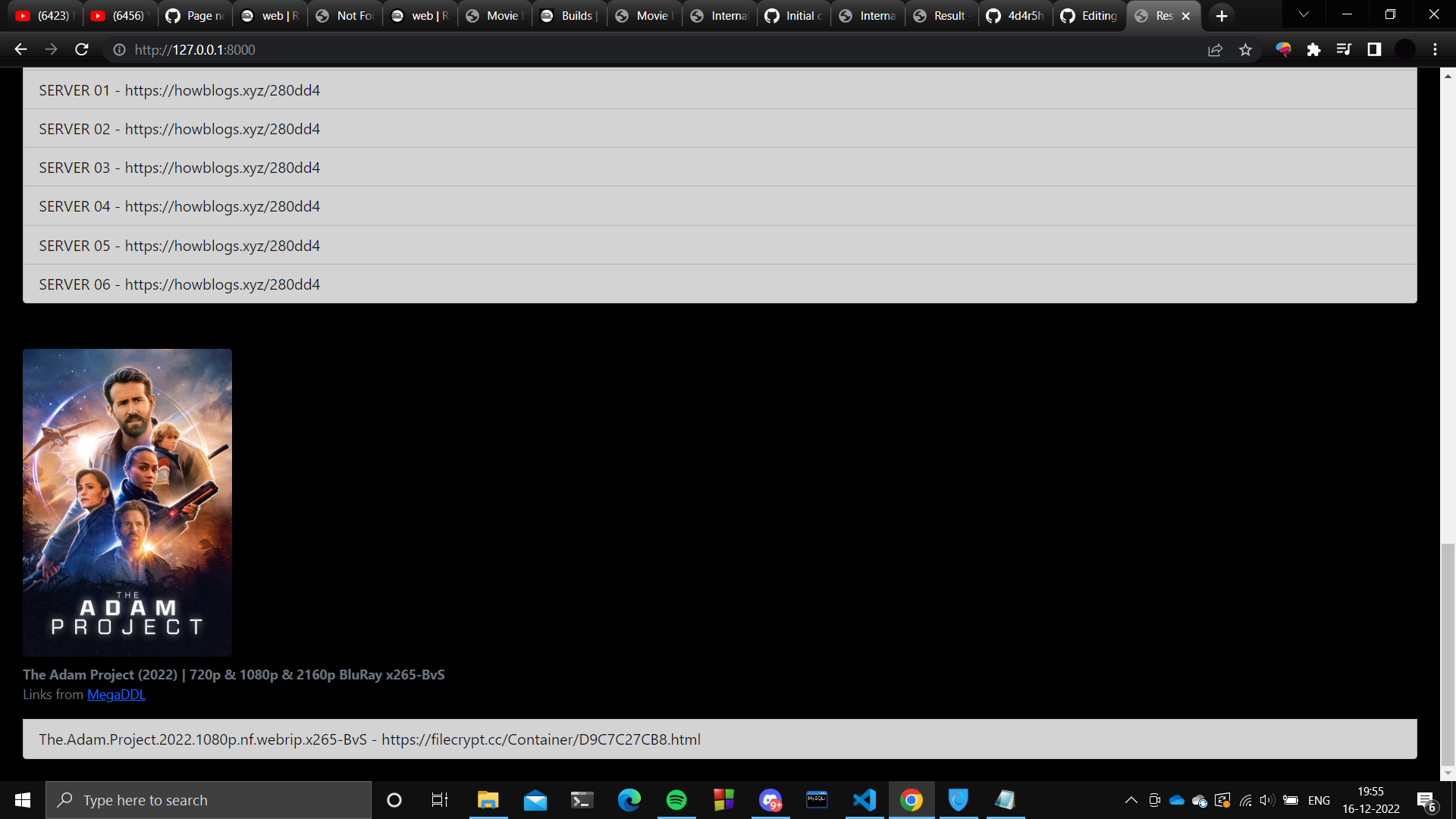Toggle the browser side panel
The height and width of the screenshot is (819, 1456).
click(x=1374, y=49)
